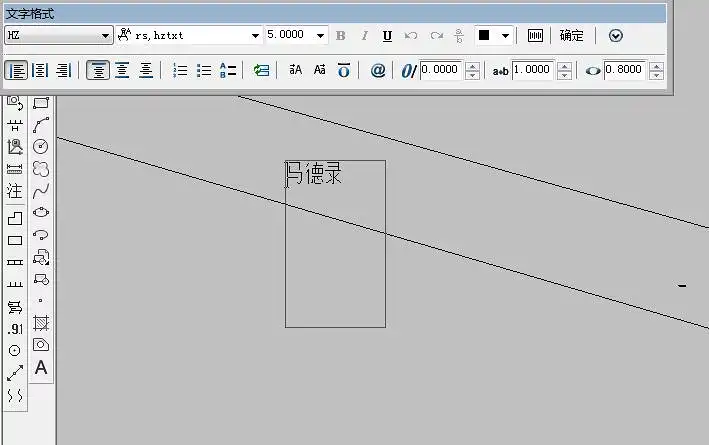This screenshot has height=445, width=709.
Task: Toggle underline text formatting
Action: pyautogui.click(x=387, y=36)
